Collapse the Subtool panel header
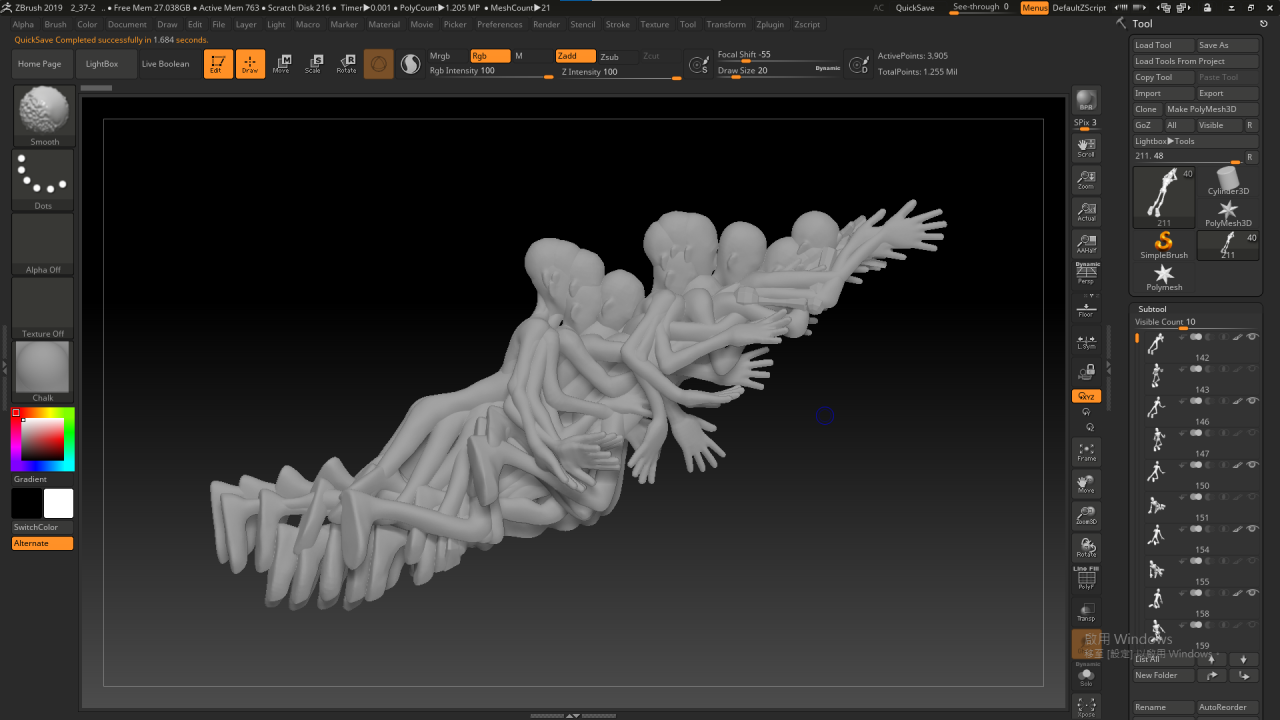This screenshot has height=720, width=1280. pyautogui.click(x=1152, y=309)
